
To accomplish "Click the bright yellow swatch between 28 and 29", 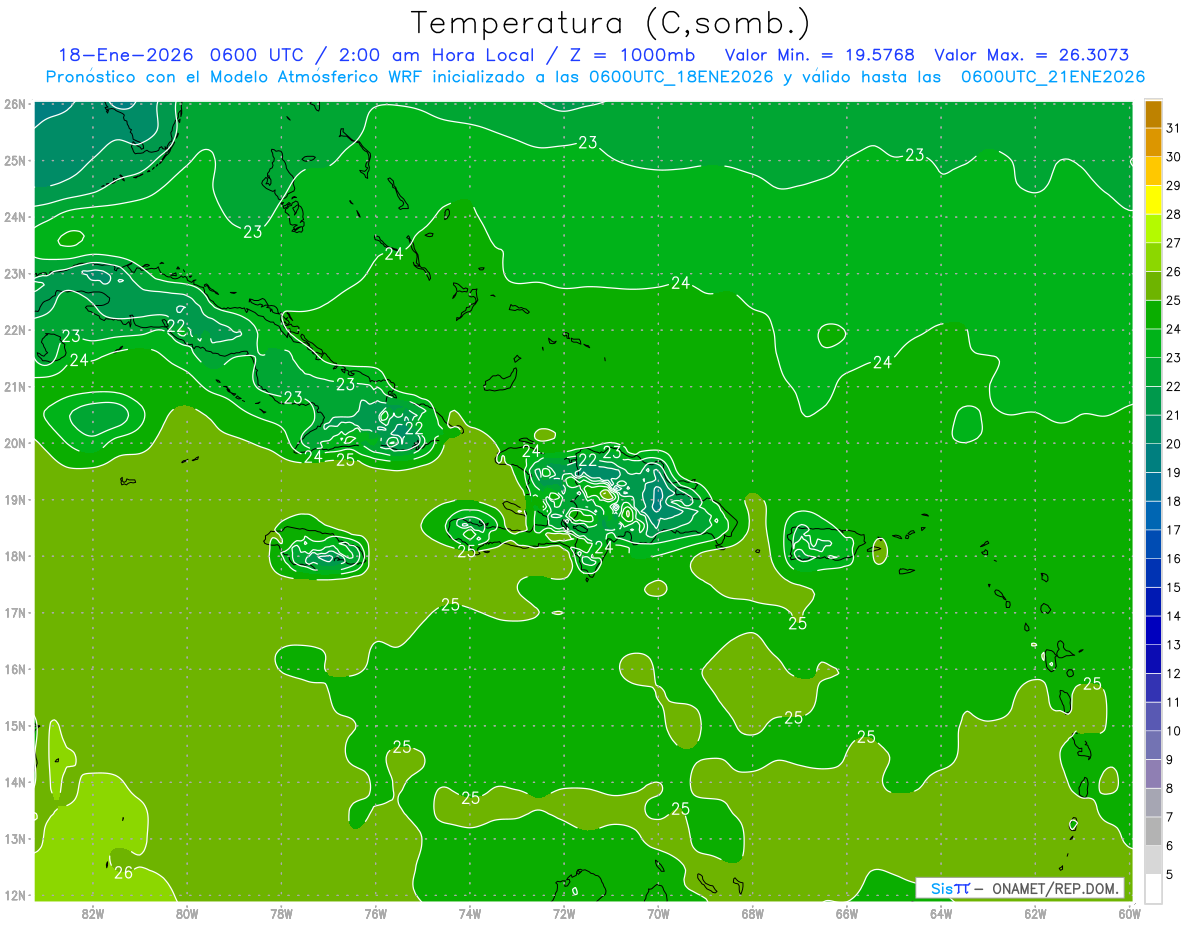I will tap(1153, 201).
